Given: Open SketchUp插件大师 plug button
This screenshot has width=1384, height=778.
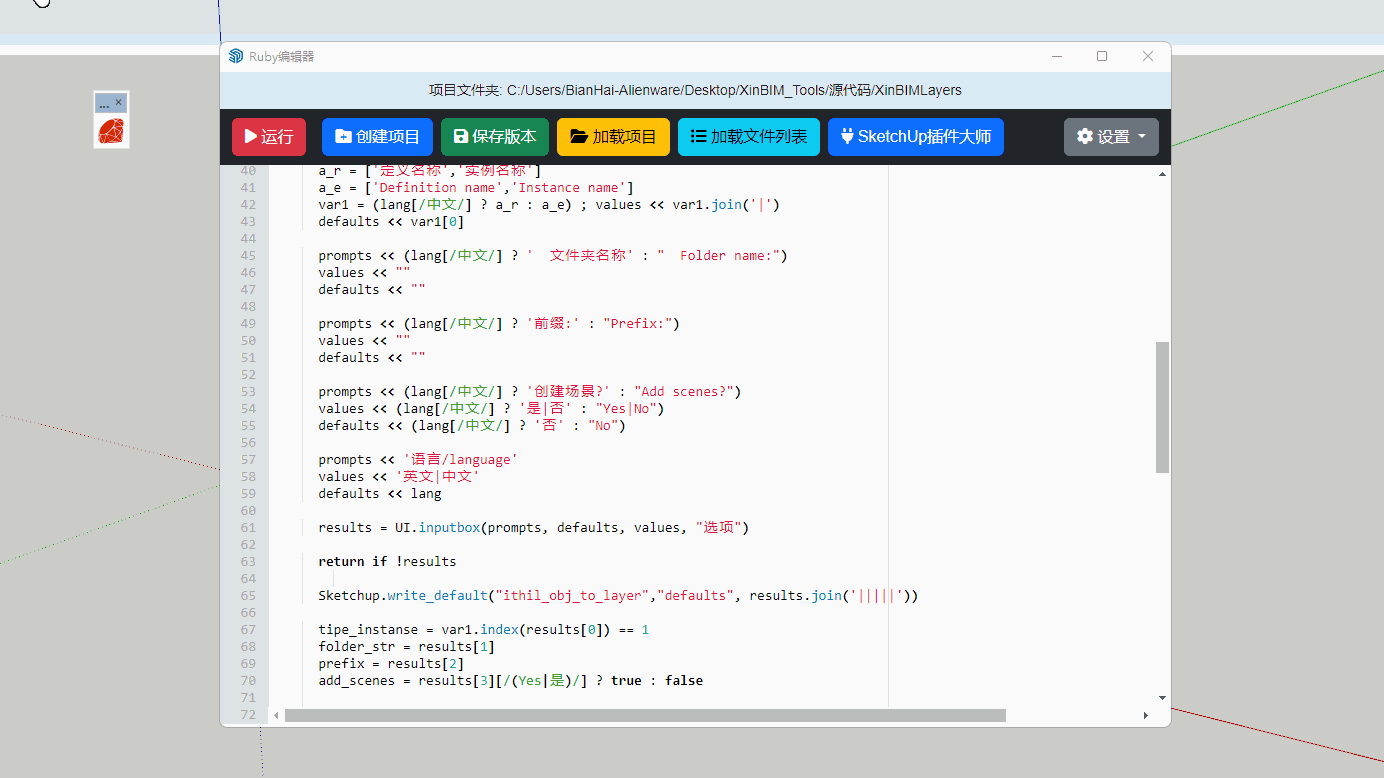Looking at the screenshot, I should [915, 137].
